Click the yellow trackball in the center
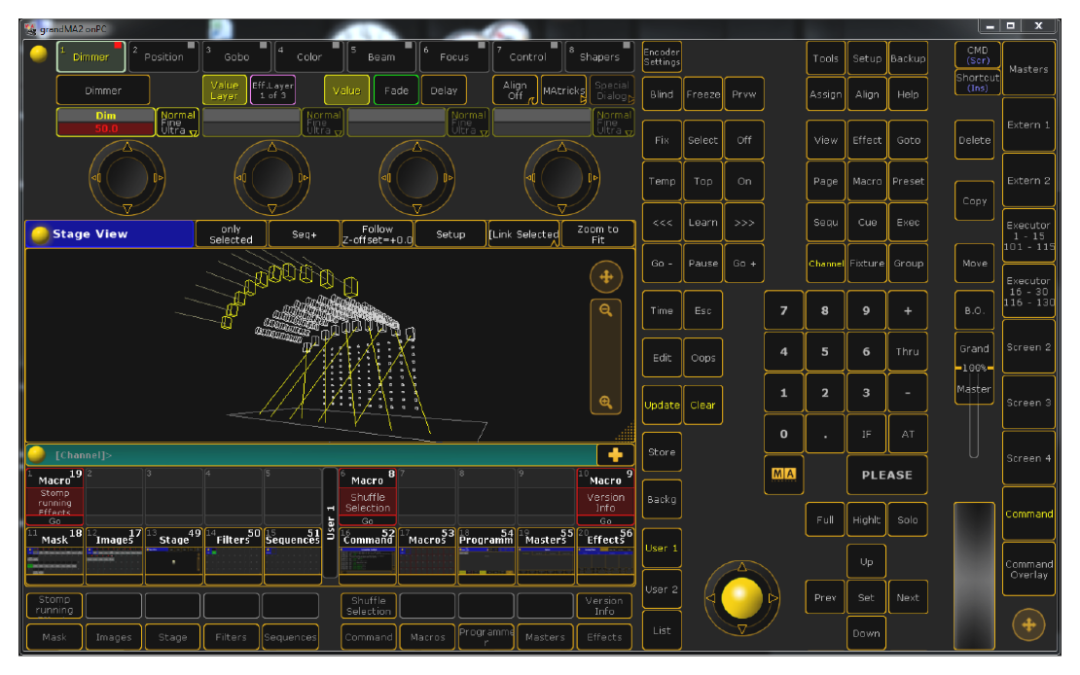Screen dimensions: 1080x675 point(742,598)
